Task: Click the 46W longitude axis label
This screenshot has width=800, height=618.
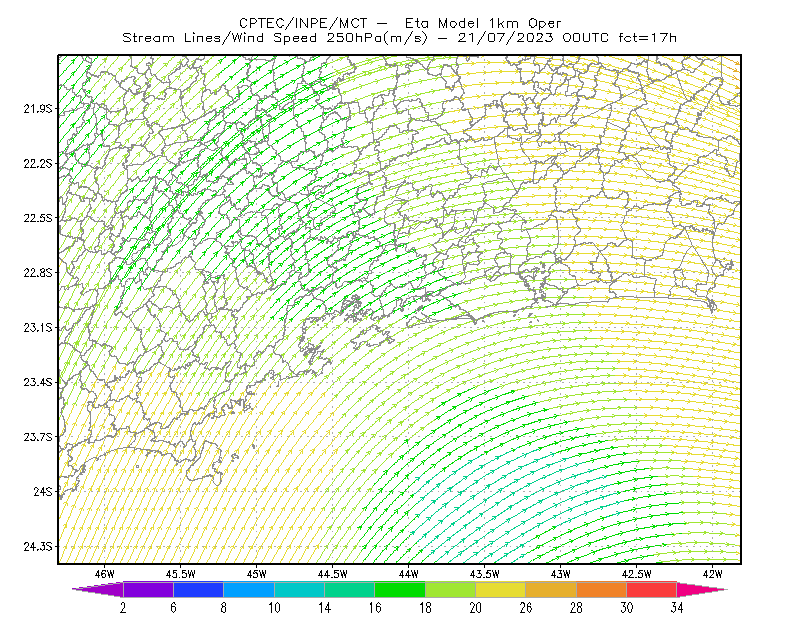Action: pyautogui.click(x=105, y=574)
